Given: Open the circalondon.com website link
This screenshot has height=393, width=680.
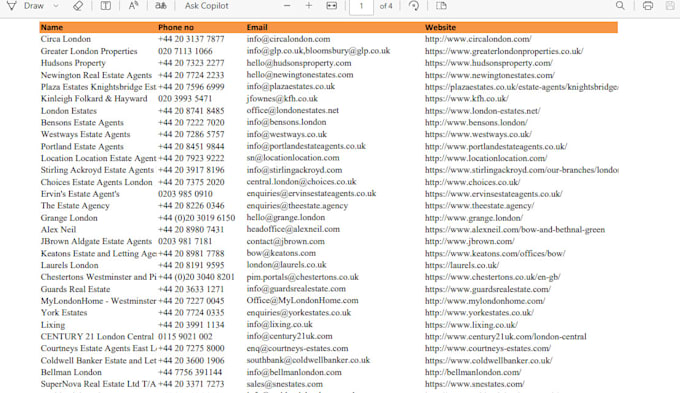Looking at the screenshot, I should (x=478, y=39).
